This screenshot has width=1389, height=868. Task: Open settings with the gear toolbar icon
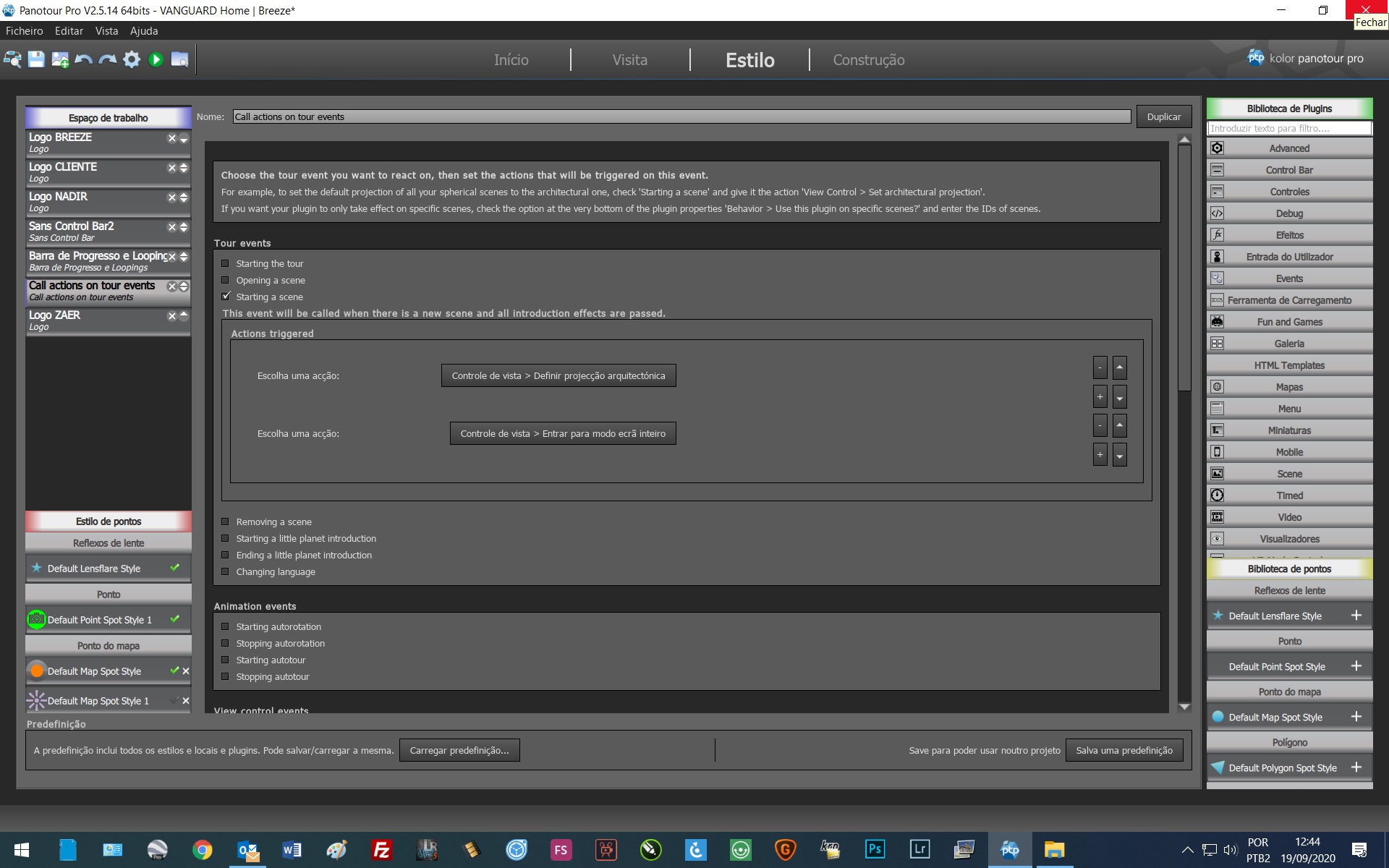click(x=132, y=59)
